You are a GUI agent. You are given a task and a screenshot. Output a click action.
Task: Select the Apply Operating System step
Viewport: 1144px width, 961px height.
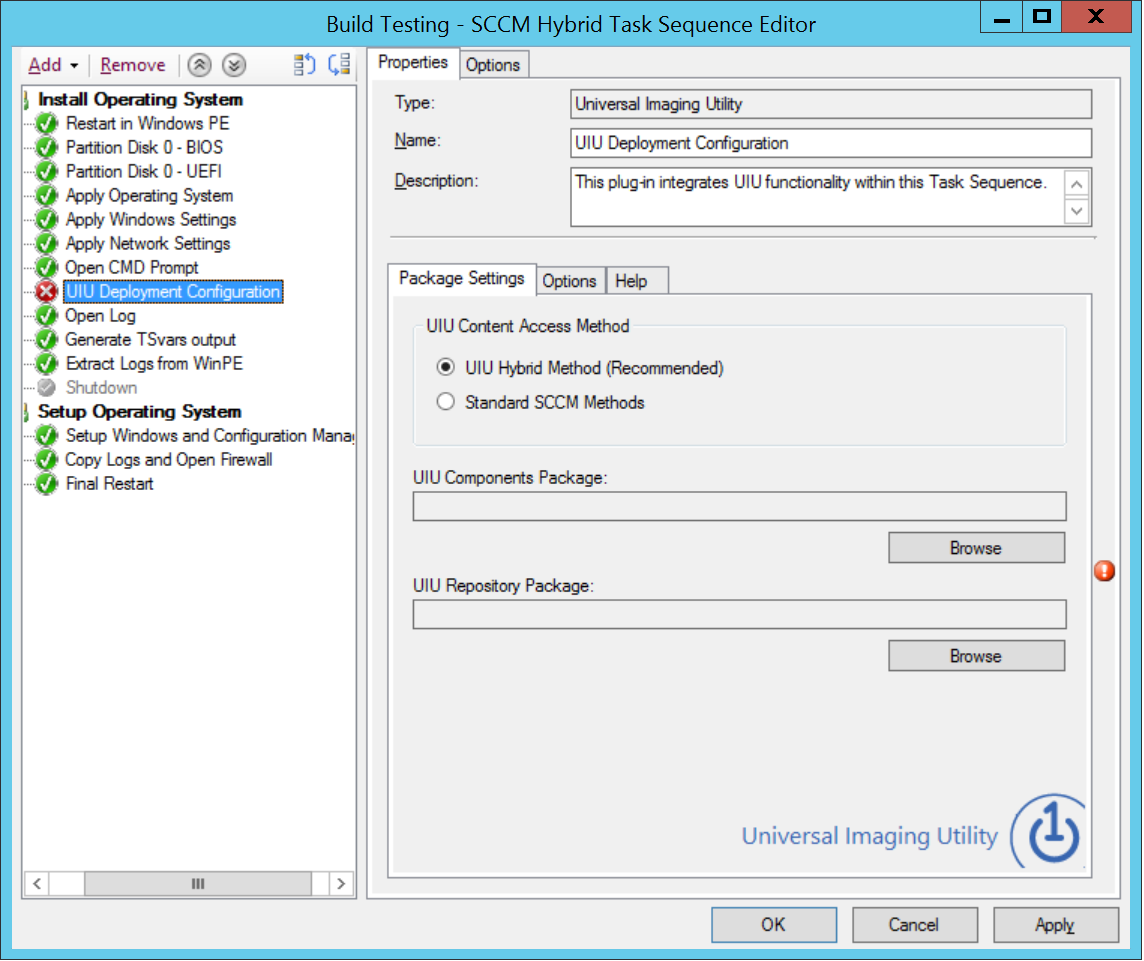tap(150, 196)
